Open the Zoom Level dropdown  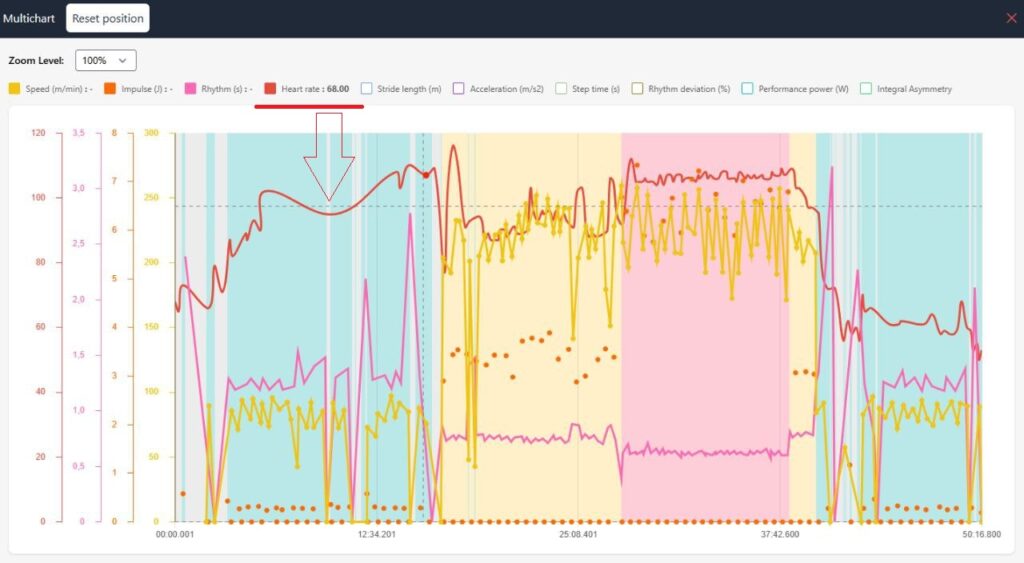click(x=105, y=60)
